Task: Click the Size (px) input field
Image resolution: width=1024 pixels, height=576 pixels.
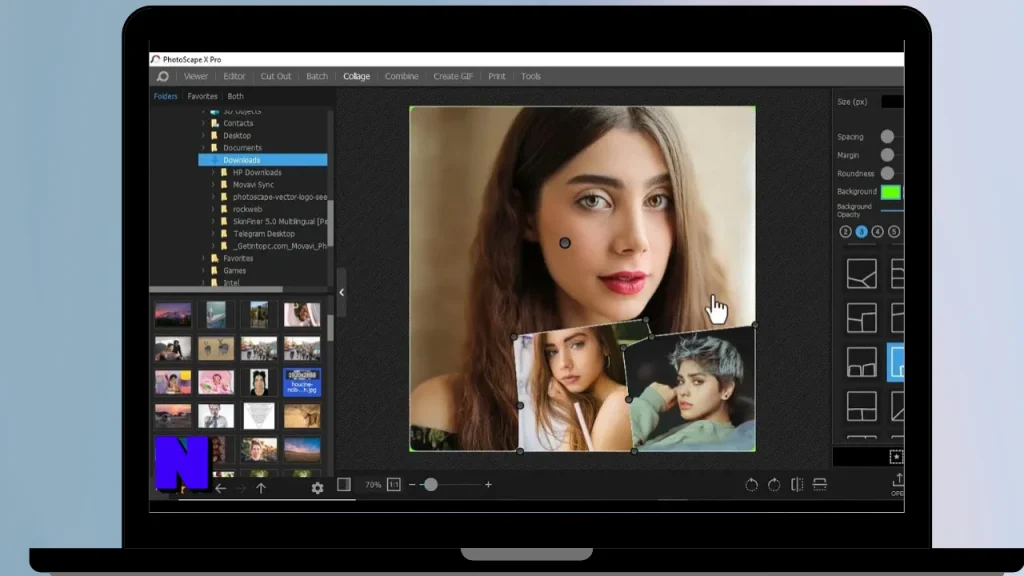Action: tap(893, 102)
